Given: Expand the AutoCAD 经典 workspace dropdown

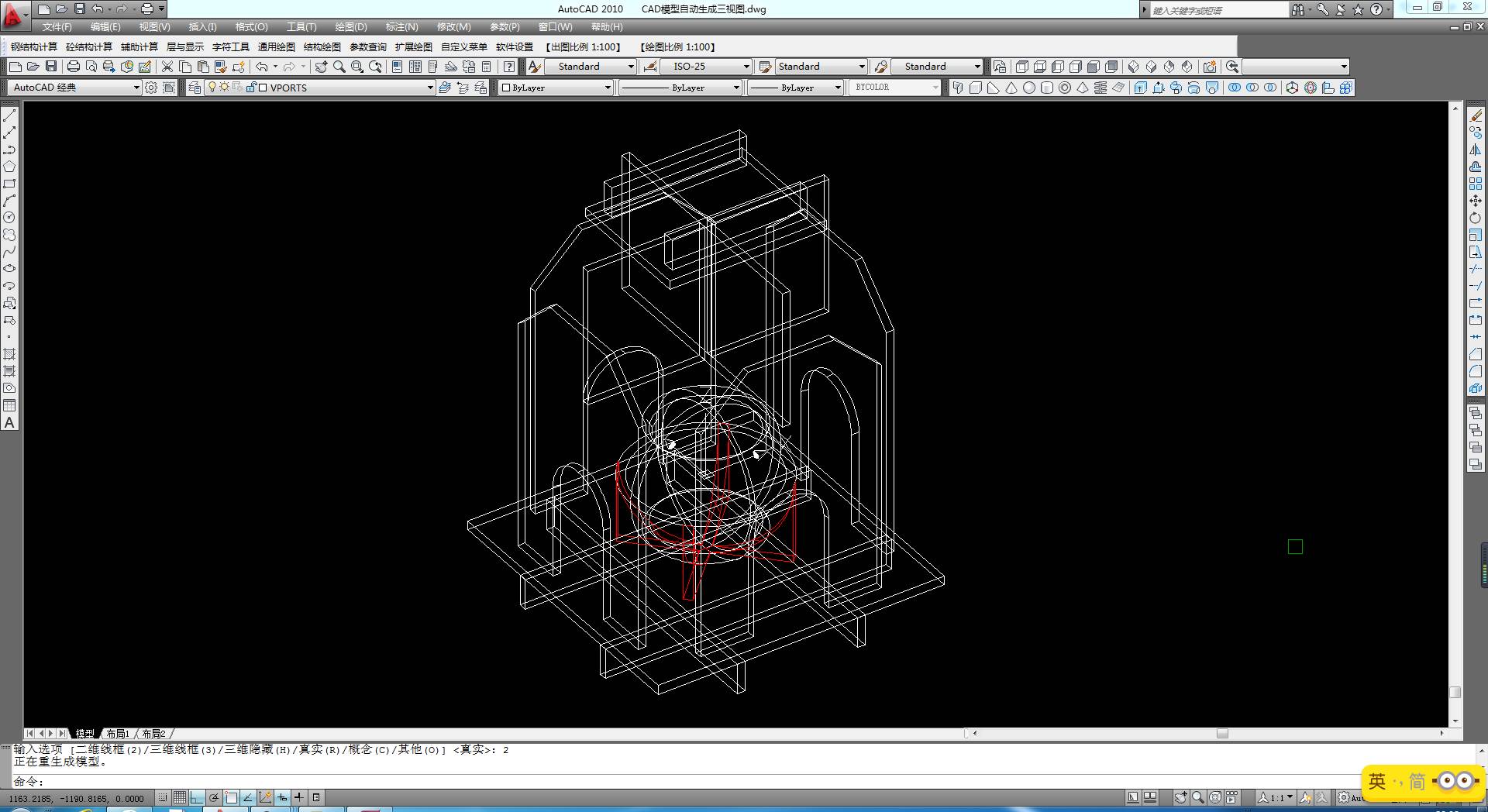Looking at the screenshot, I should (x=75, y=88).
